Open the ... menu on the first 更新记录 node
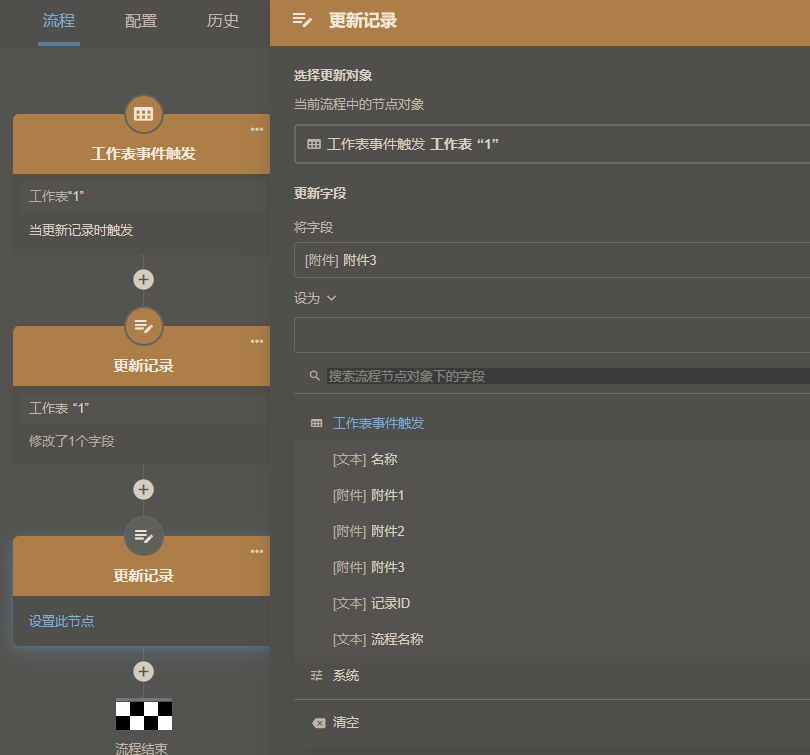Image resolution: width=810 pixels, height=755 pixels. point(256,340)
